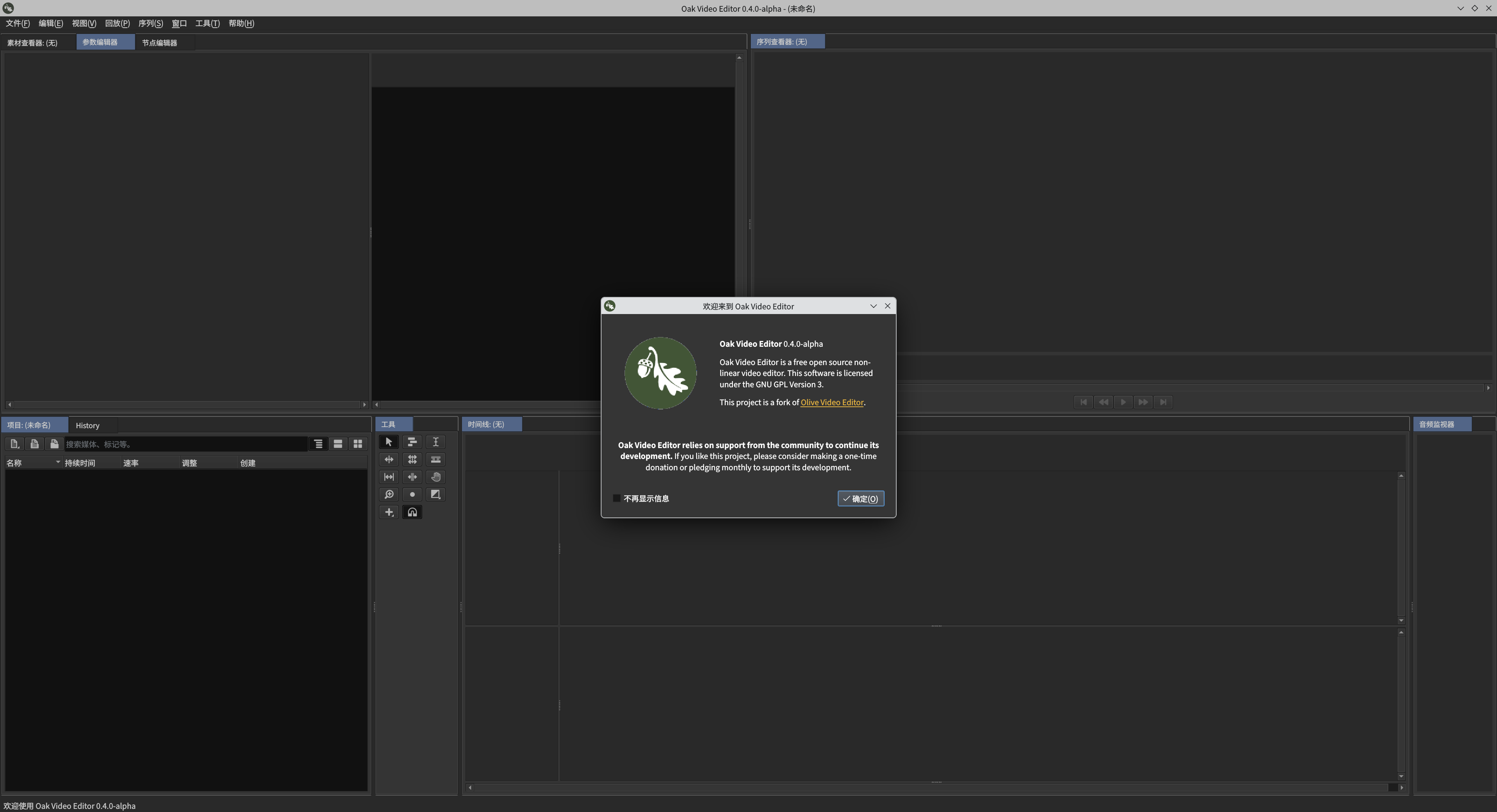Viewport: 1497px width, 812px height.
Task: Collapse the welcome dialog with its chevron
Action: click(873, 306)
